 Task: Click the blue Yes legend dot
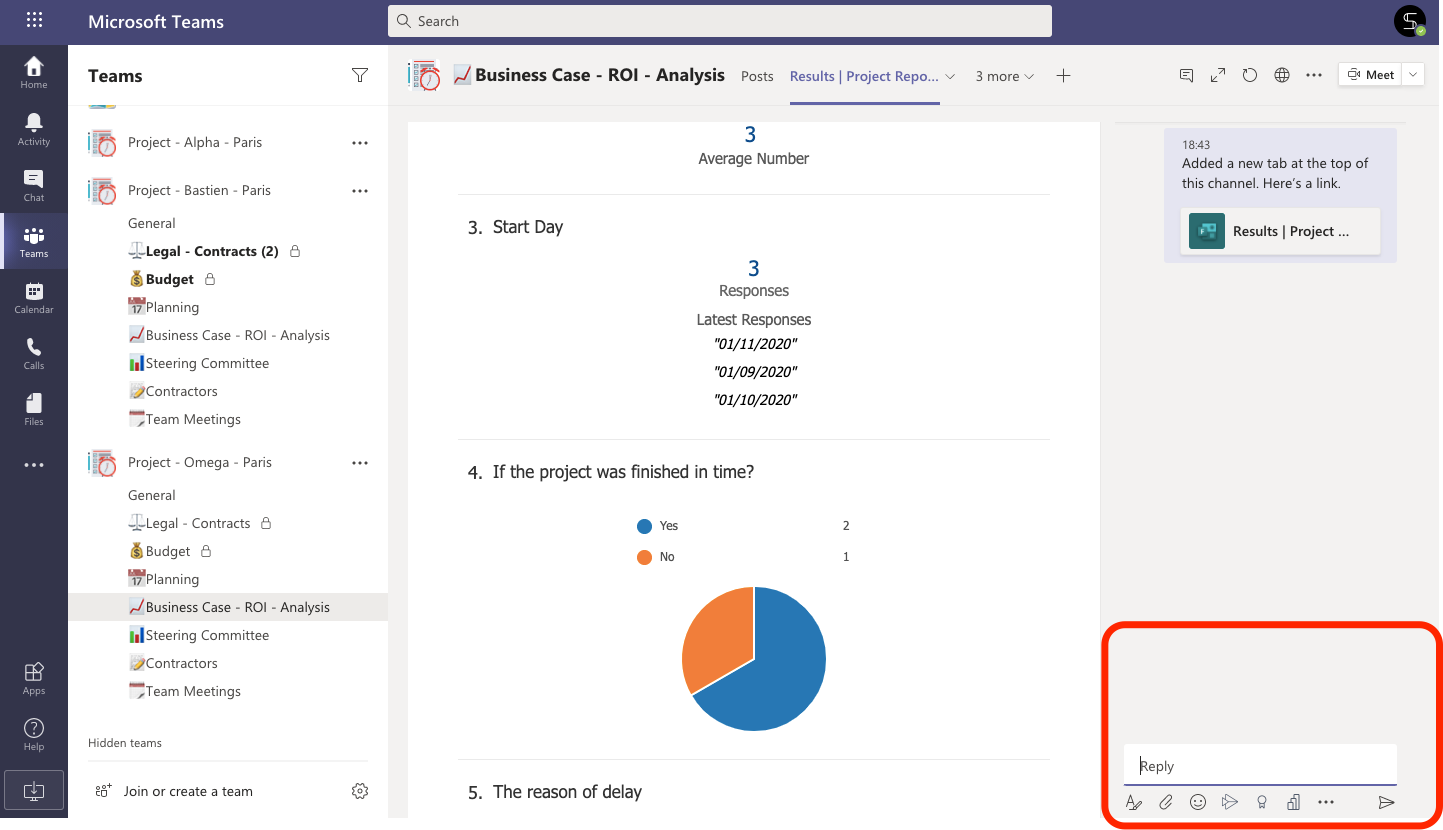point(644,526)
